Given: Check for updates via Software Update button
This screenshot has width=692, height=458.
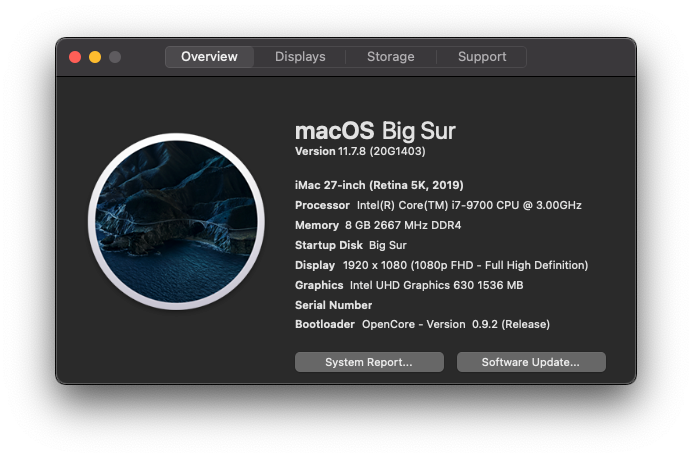Looking at the screenshot, I should (x=531, y=362).
